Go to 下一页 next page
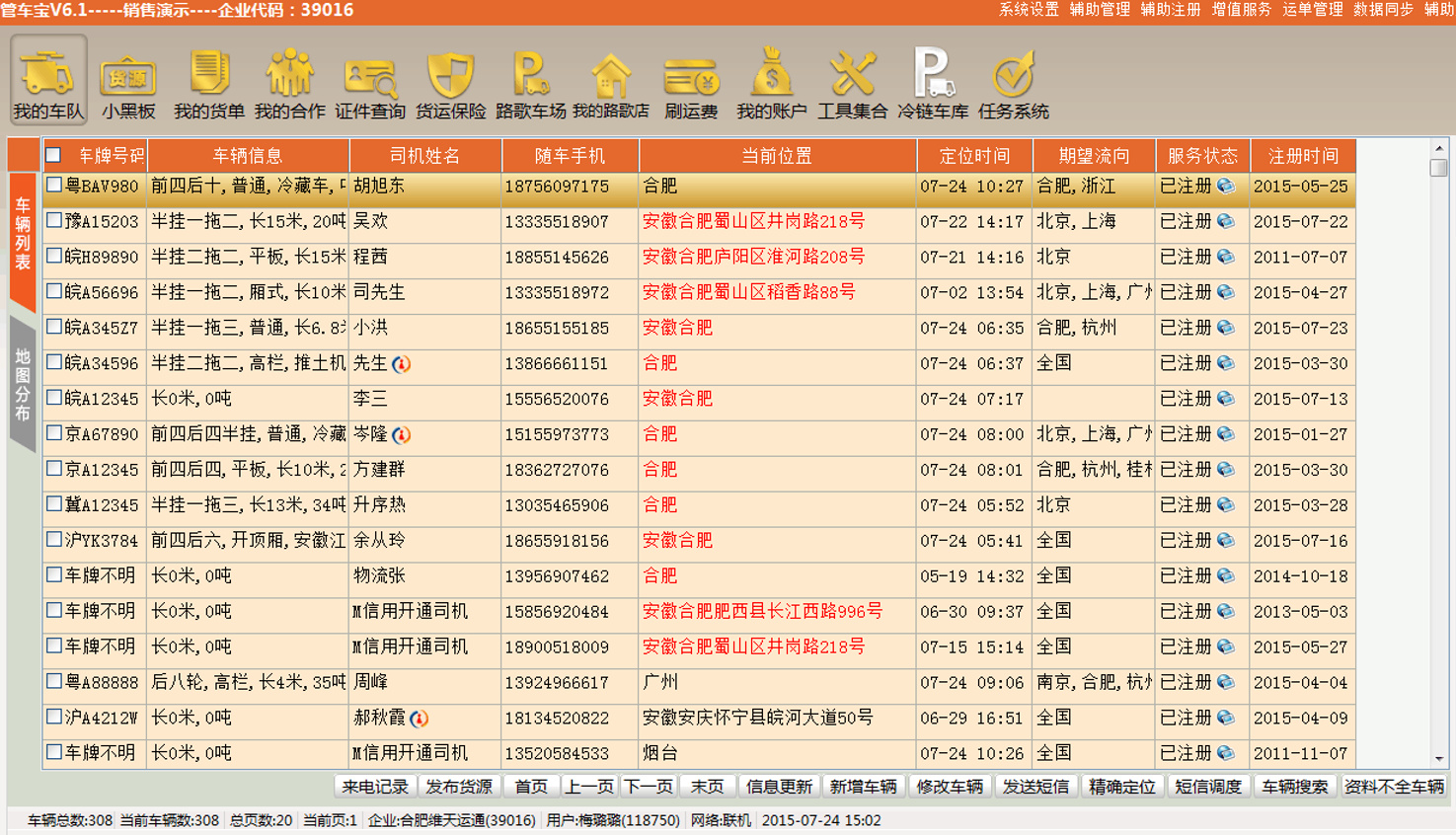The height and width of the screenshot is (835, 1456). pos(649,787)
